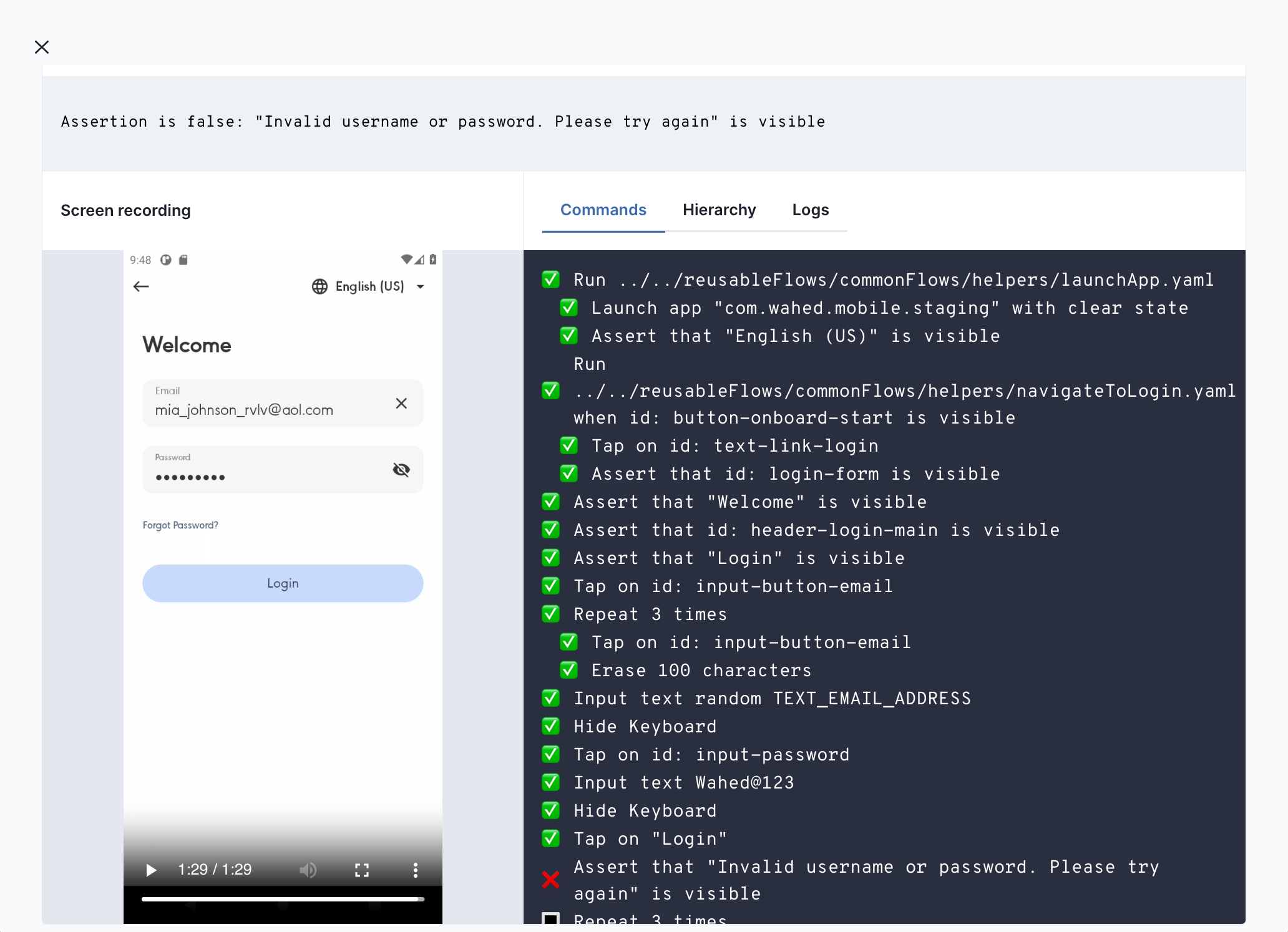Click checkmark beside launchApp.yaml Run command
The width and height of the screenshot is (1288, 932).
point(550,279)
